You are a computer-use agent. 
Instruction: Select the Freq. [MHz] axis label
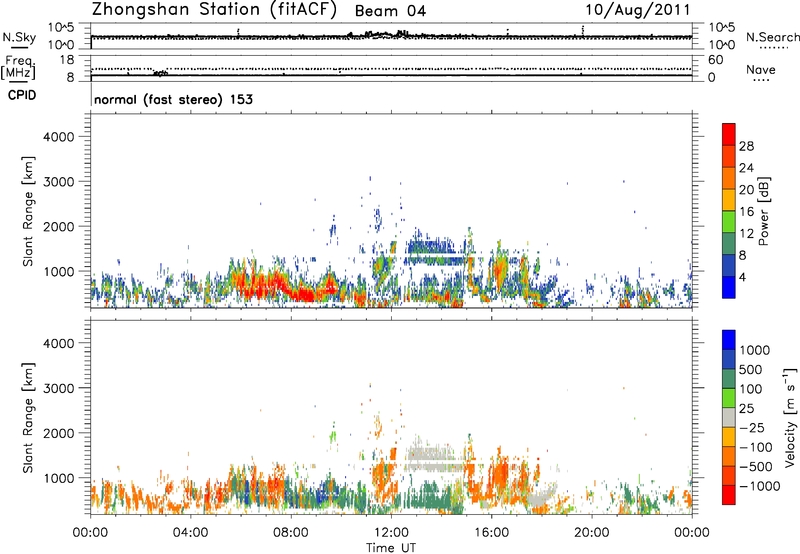point(19,67)
